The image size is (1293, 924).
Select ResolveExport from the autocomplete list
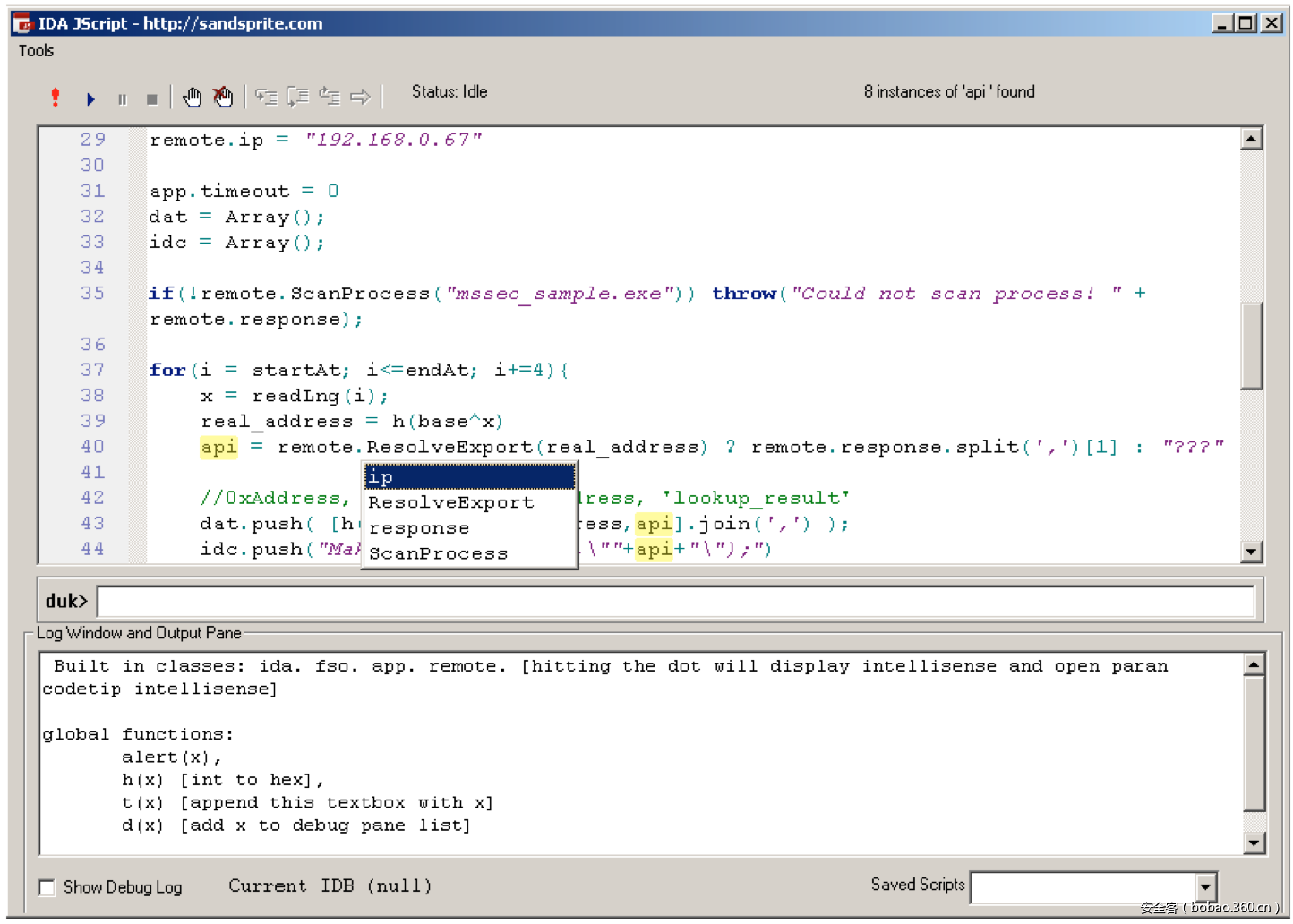tap(451, 502)
